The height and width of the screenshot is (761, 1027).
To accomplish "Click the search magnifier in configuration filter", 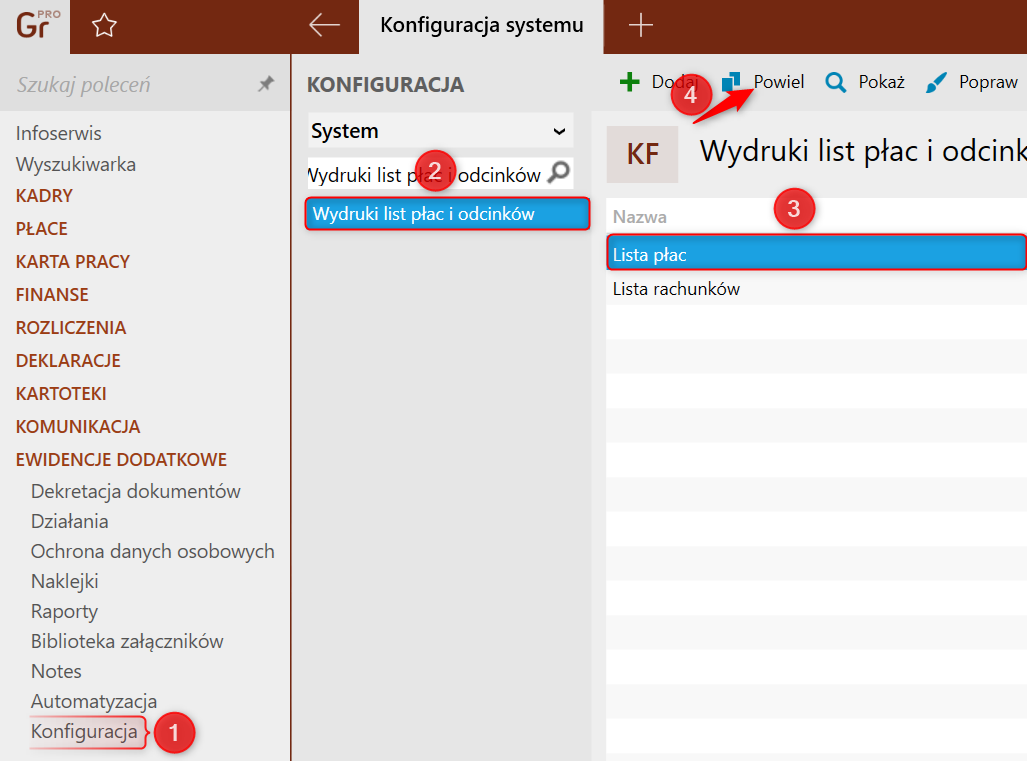I will coord(559,173).
